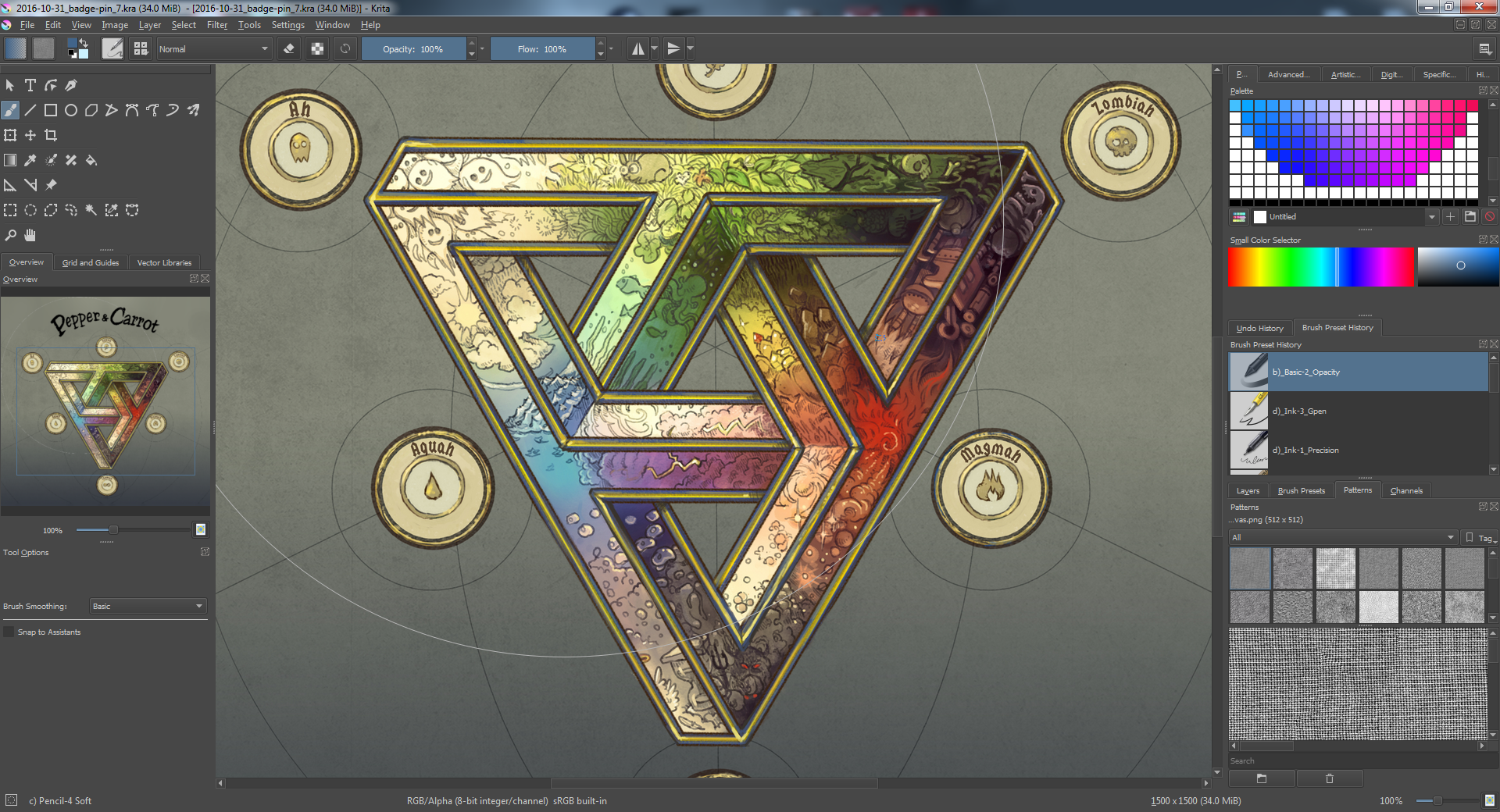
Task: Select the Polygon tool
Action: [x=91, y=110]
